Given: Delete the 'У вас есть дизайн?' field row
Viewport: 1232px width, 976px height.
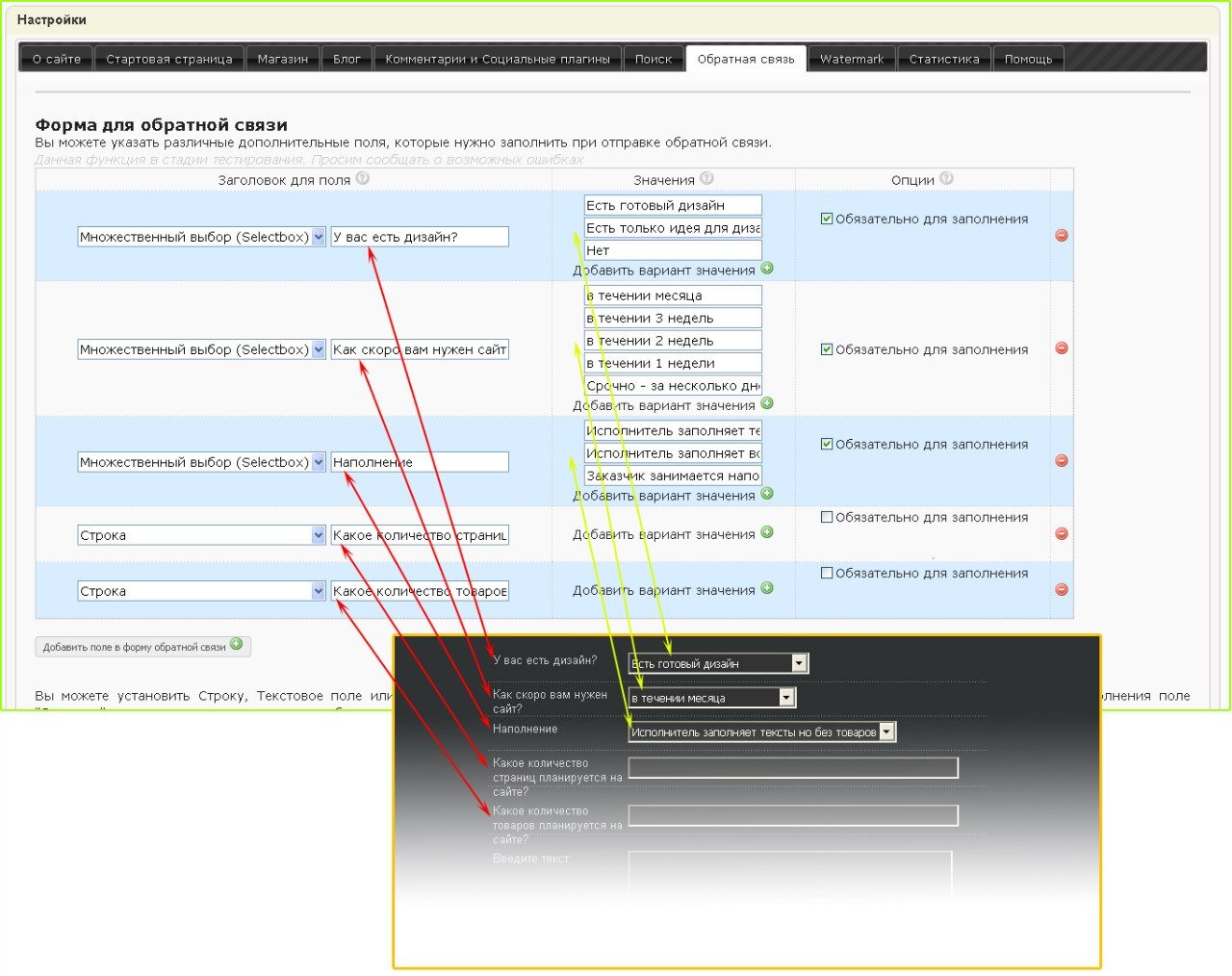Looking at the screenshot, I should point(1062,236).
